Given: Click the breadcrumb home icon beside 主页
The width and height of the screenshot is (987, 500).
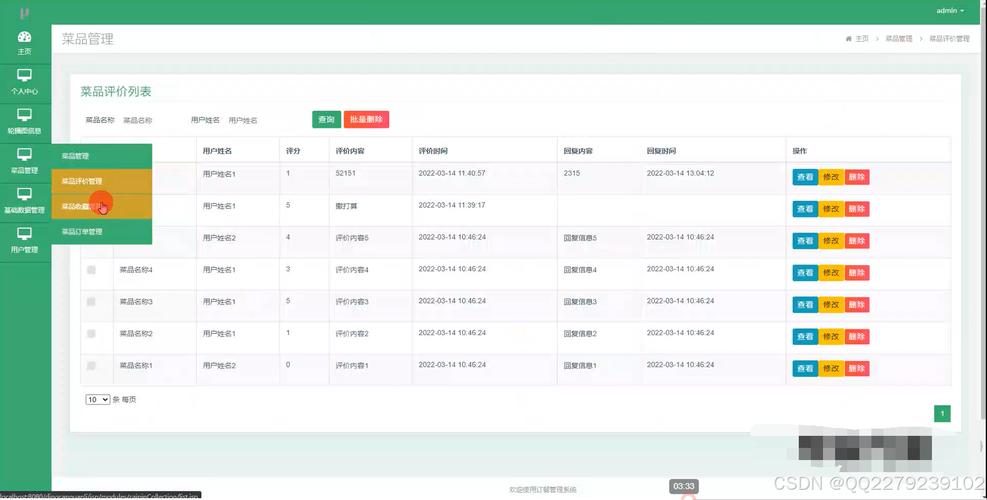Looking at the screenshot, I should (x=849, y=39).
